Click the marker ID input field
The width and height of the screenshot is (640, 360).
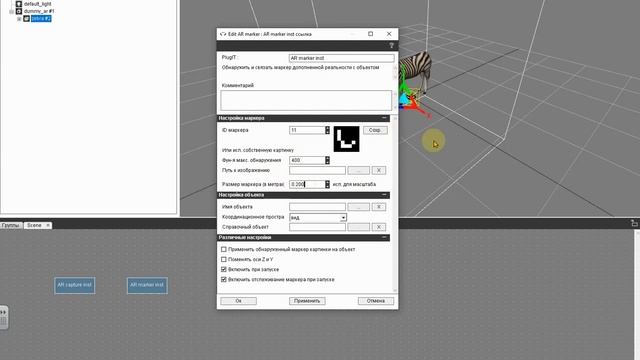[x=307, y=130]
